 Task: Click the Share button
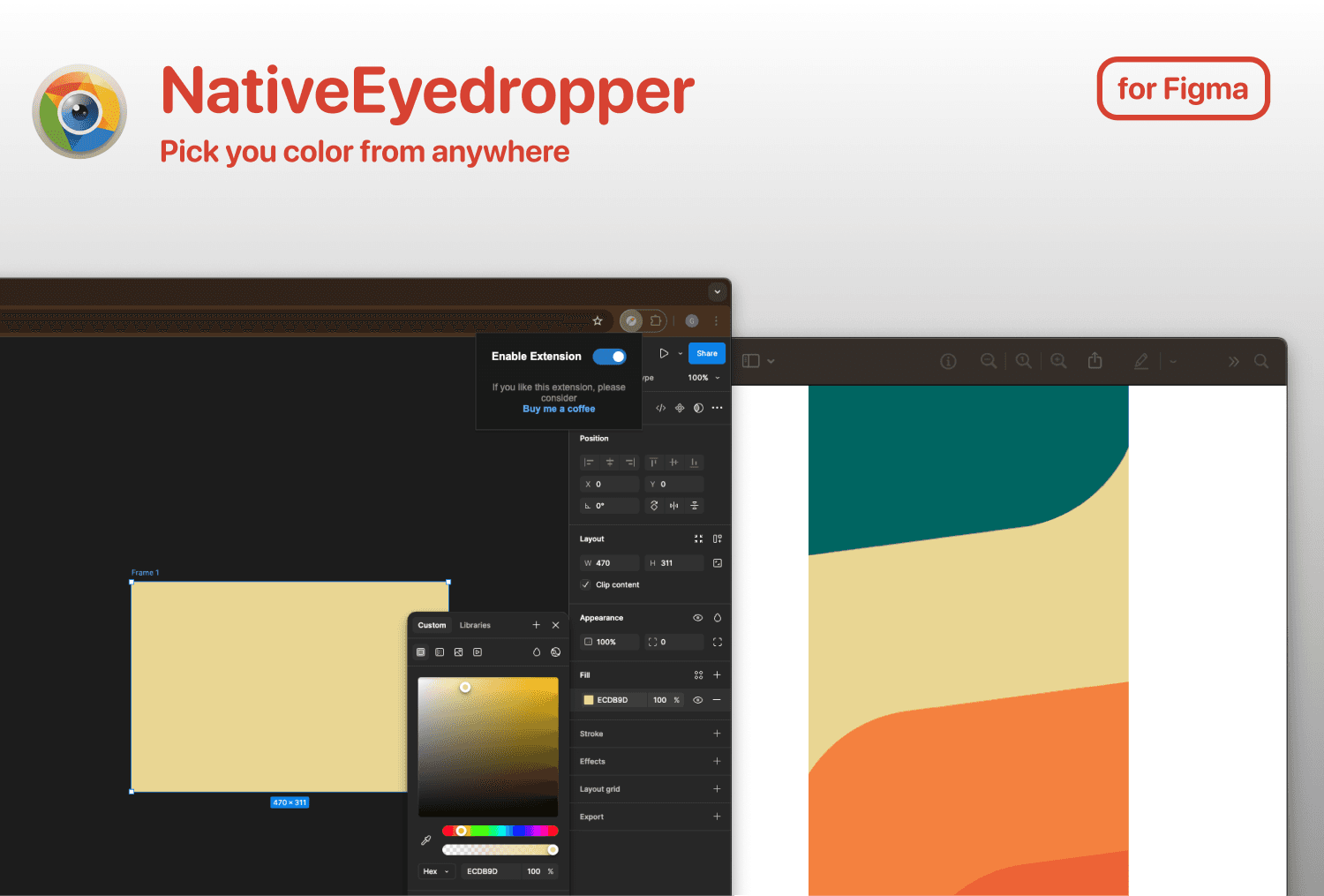706,352
